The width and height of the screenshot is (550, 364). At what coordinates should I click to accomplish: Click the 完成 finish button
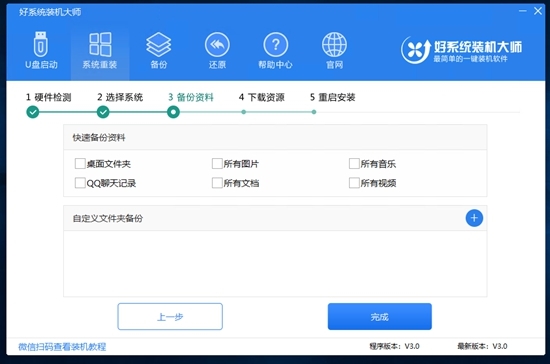(x=380, y=317)
